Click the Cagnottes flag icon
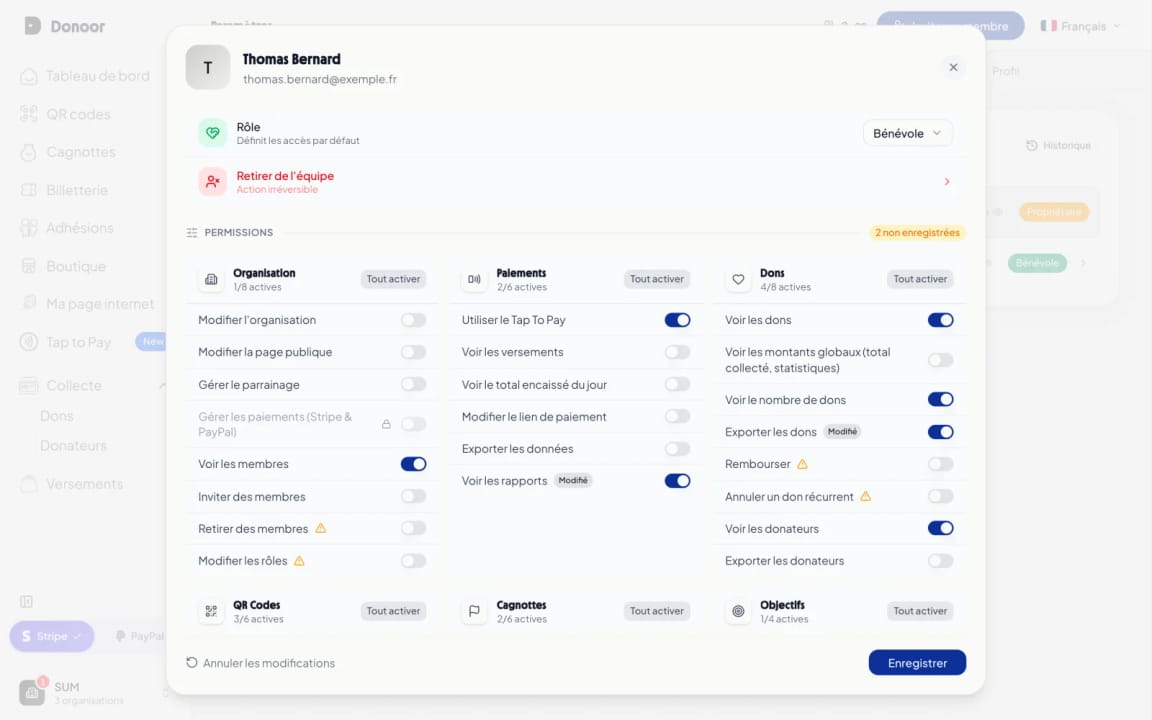Image resolution: width=1152 pixels, height=720 pixels. pyautogui.click(x=475, y=611)
